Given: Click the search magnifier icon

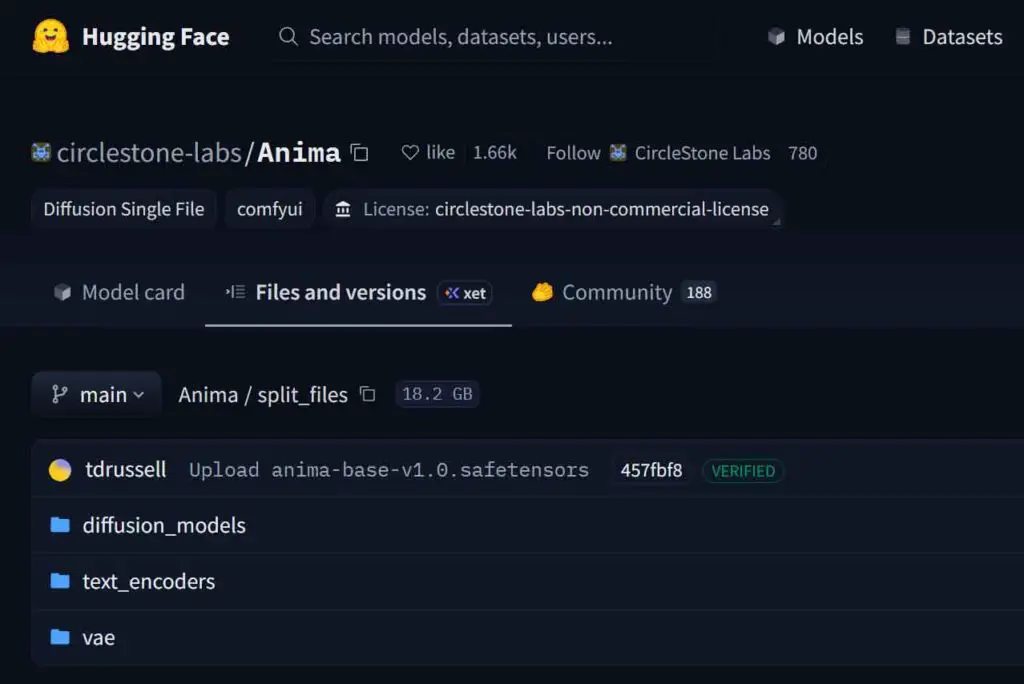Looking at the screenshot, I should pos(288,37).
